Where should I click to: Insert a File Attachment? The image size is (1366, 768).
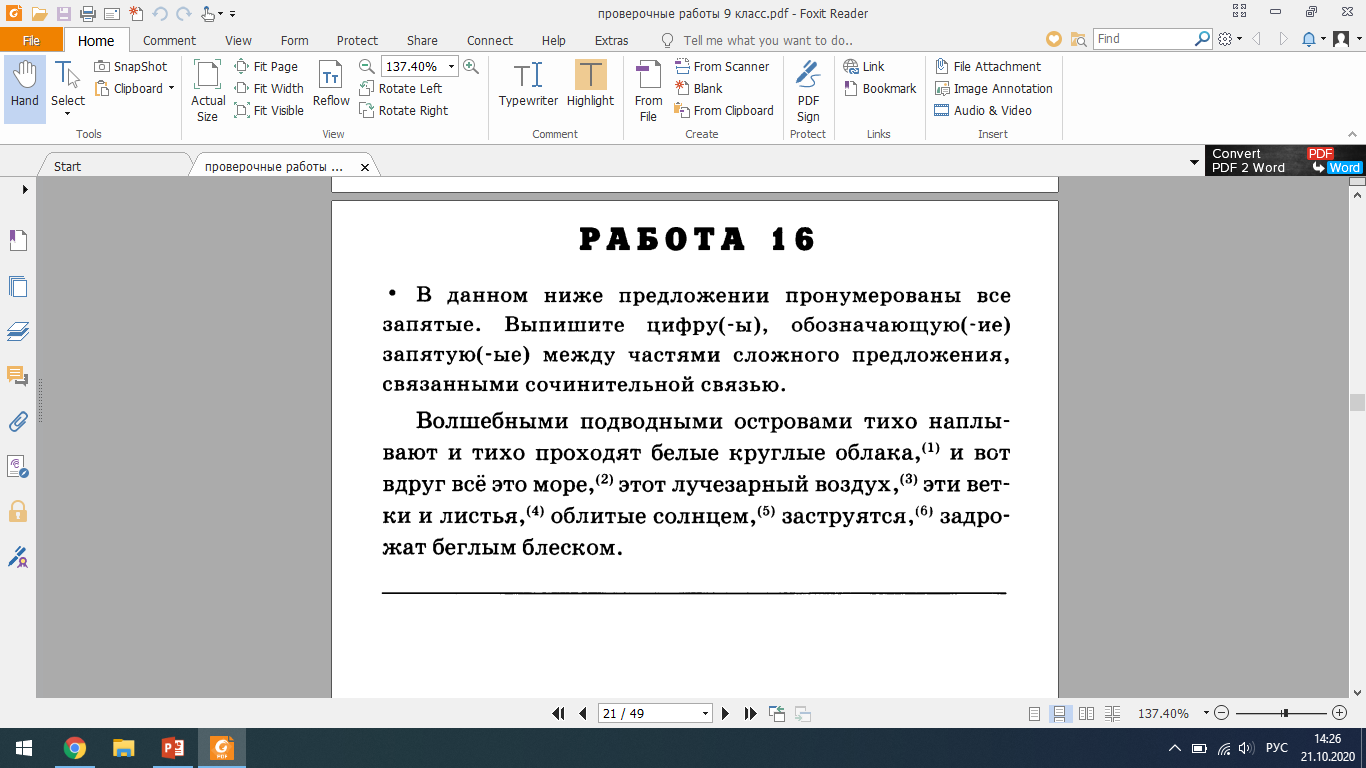click(988, 66)
